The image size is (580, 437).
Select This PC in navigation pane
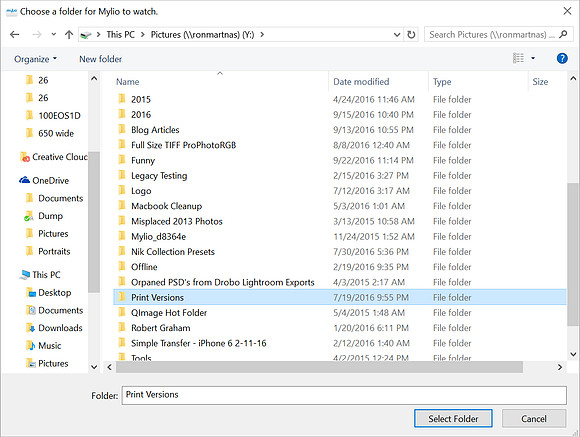tap(46, 275)
